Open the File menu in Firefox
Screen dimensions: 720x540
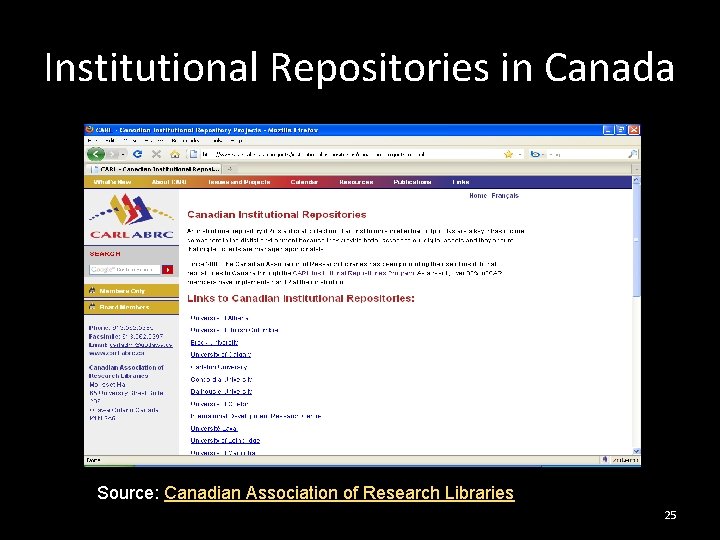(91, 141)
